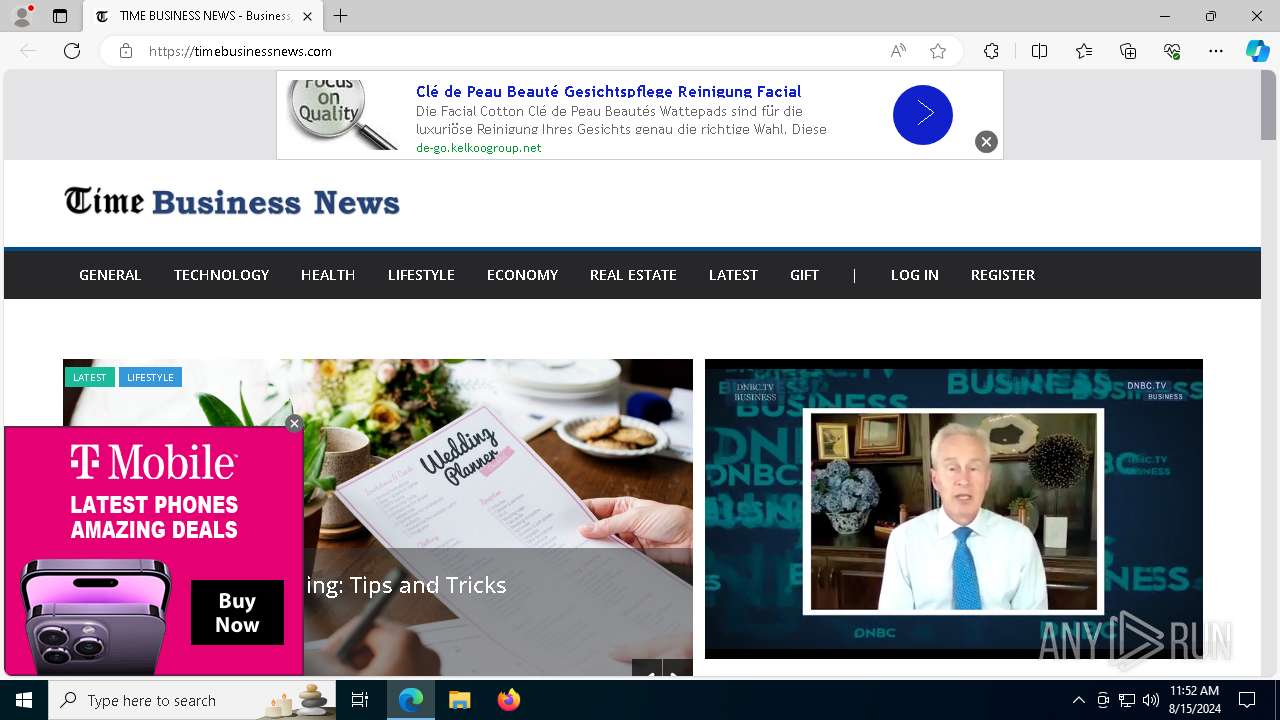This screenshot has height=720, width=1280.
Task: Toggle split screen view
Action: [x=1039, y=51]
